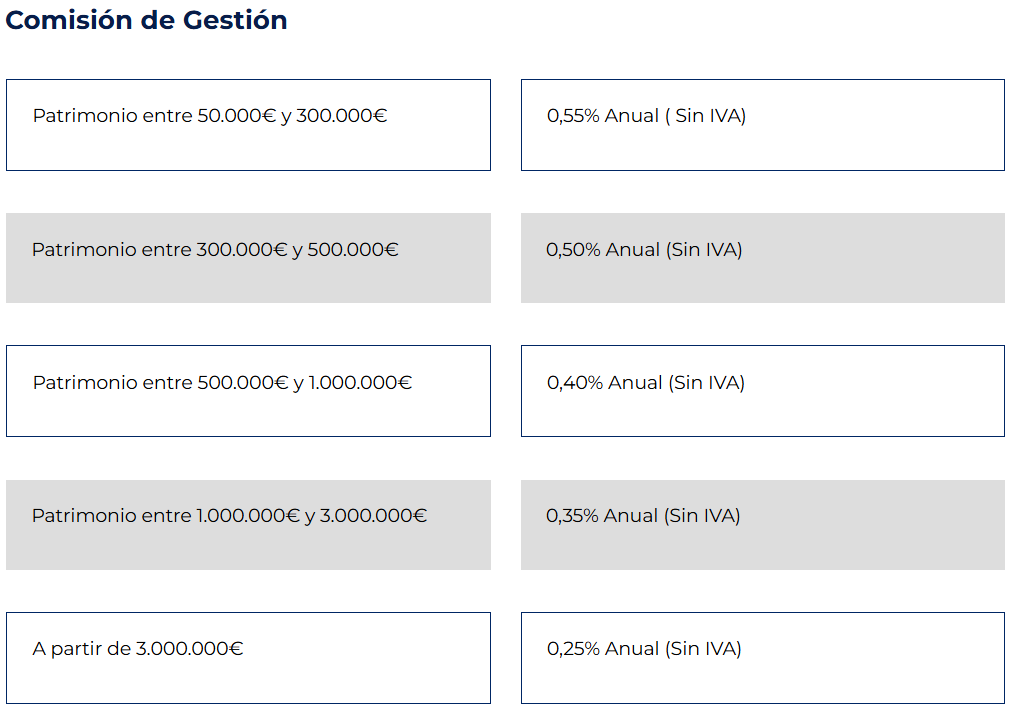Click the text 50.000€ y 300.000€

(x=292, y=116)
